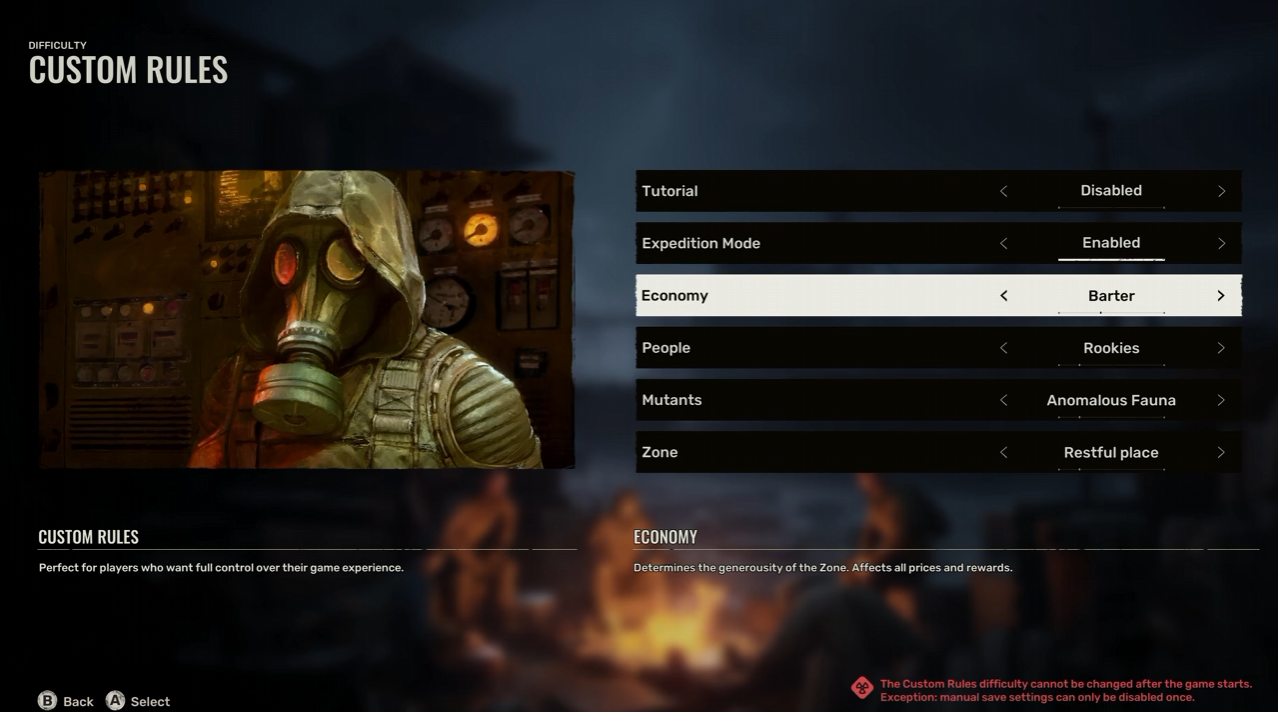Click the A controller button icon
1278x712 pixels.
(x=116, y=700)
